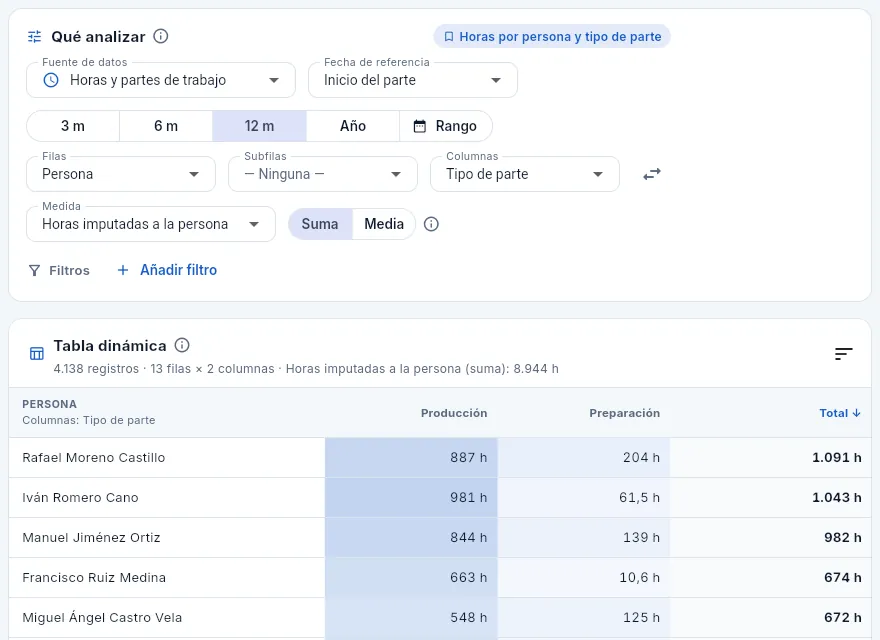Pick the Rango date range button
This screenshot has width=880, height=640.
pos(446,126)
